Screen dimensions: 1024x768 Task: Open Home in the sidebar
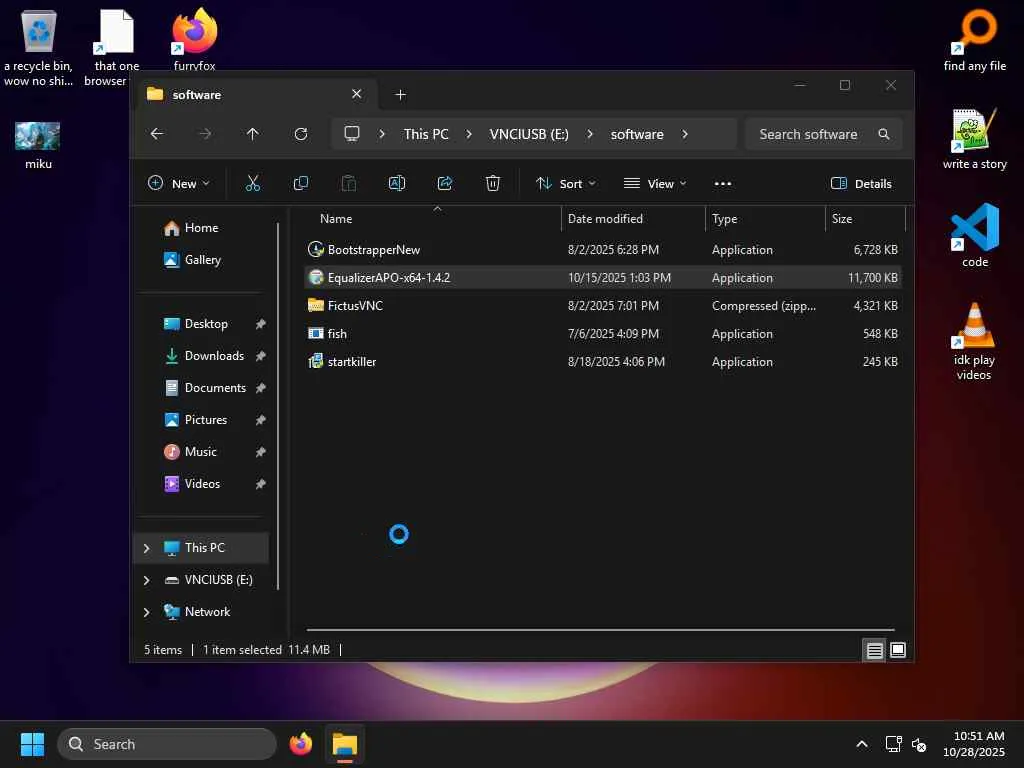coord(201,228)
